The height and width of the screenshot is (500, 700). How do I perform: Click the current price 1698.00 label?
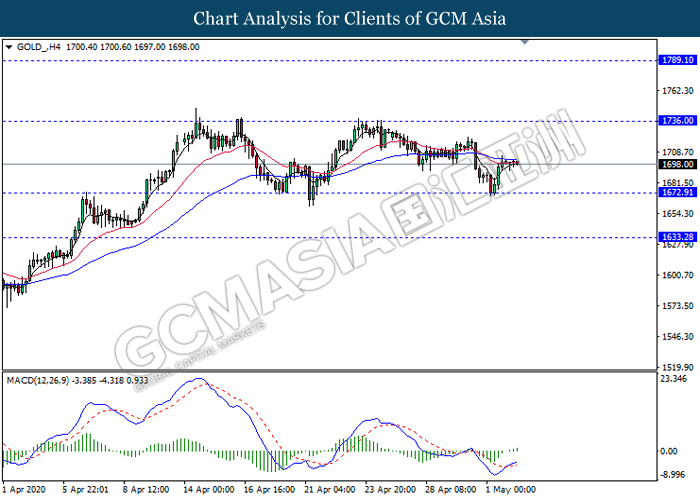677,164
